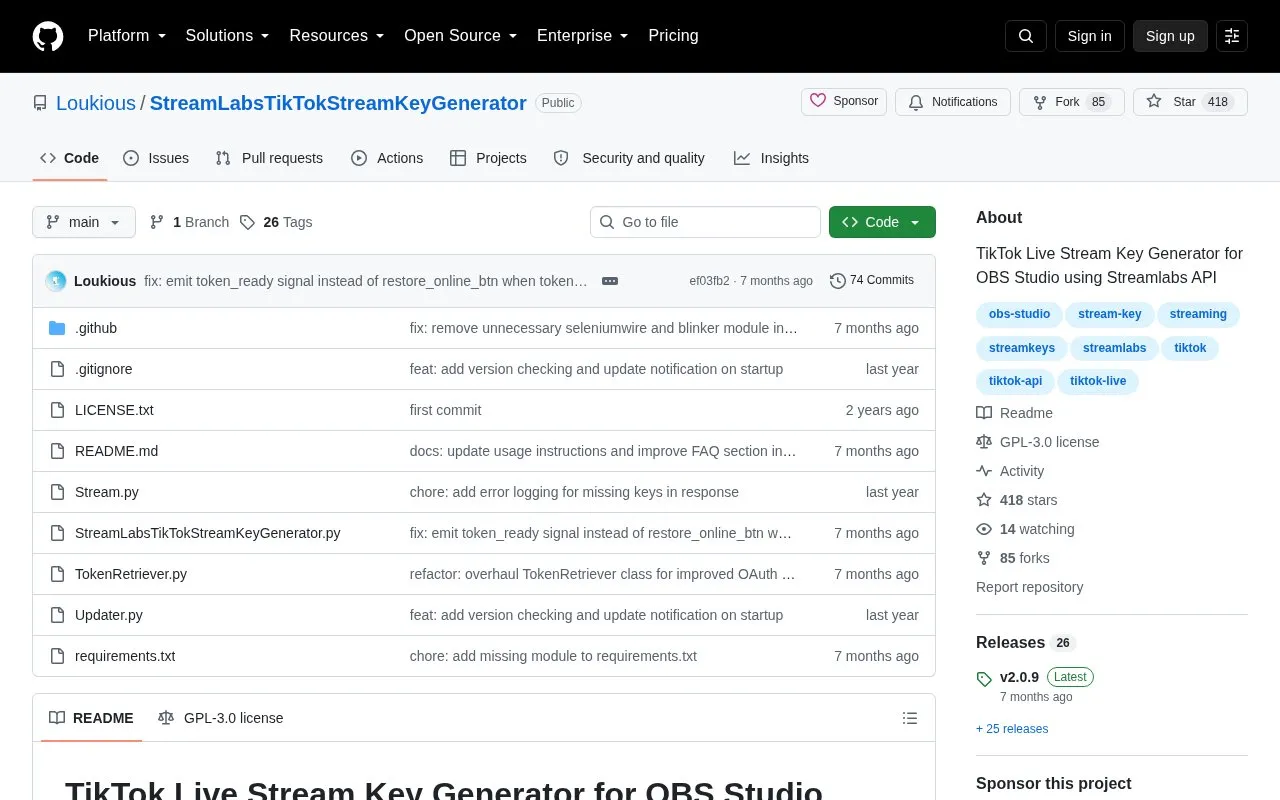Switch to the Issues tab
1280x800 pixels.
(156, 158)
